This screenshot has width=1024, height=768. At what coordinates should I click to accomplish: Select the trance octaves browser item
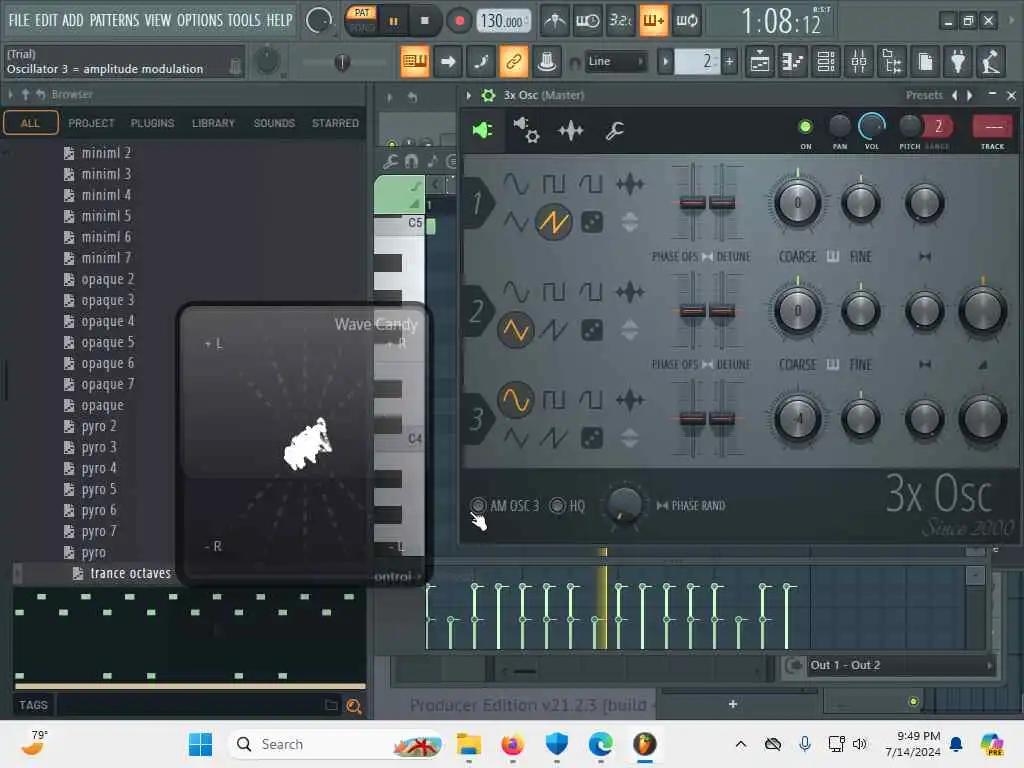tap(130, 573)
